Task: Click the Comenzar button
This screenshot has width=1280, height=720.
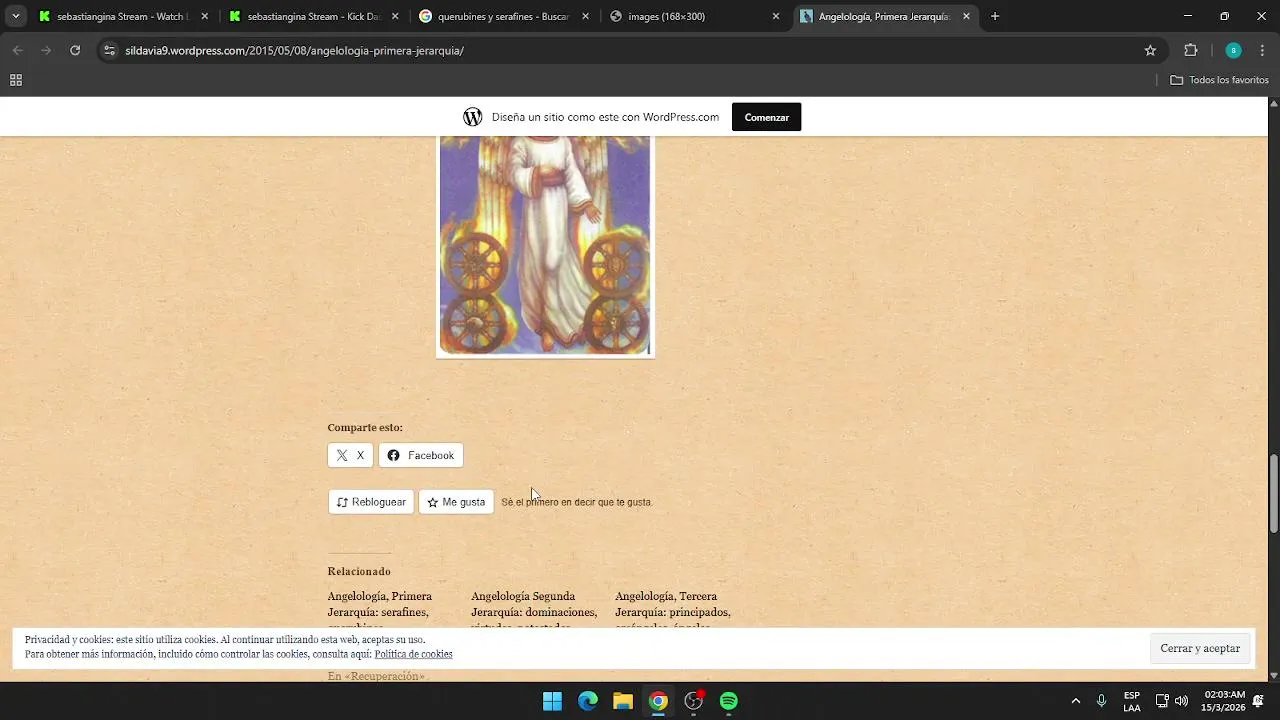Action: point(766,117)
